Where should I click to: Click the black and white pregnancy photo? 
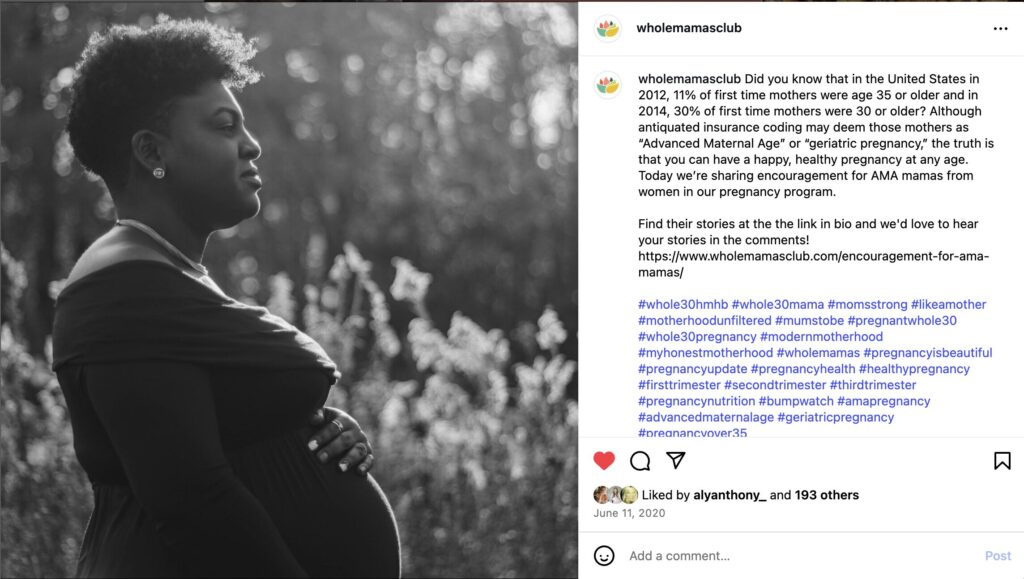[289, 290]
